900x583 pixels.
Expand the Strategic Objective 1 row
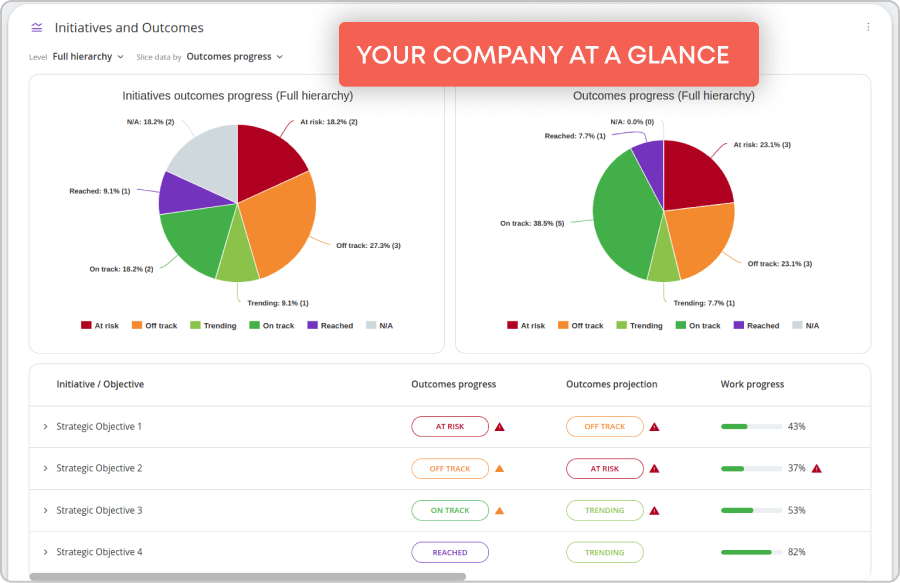44,426
